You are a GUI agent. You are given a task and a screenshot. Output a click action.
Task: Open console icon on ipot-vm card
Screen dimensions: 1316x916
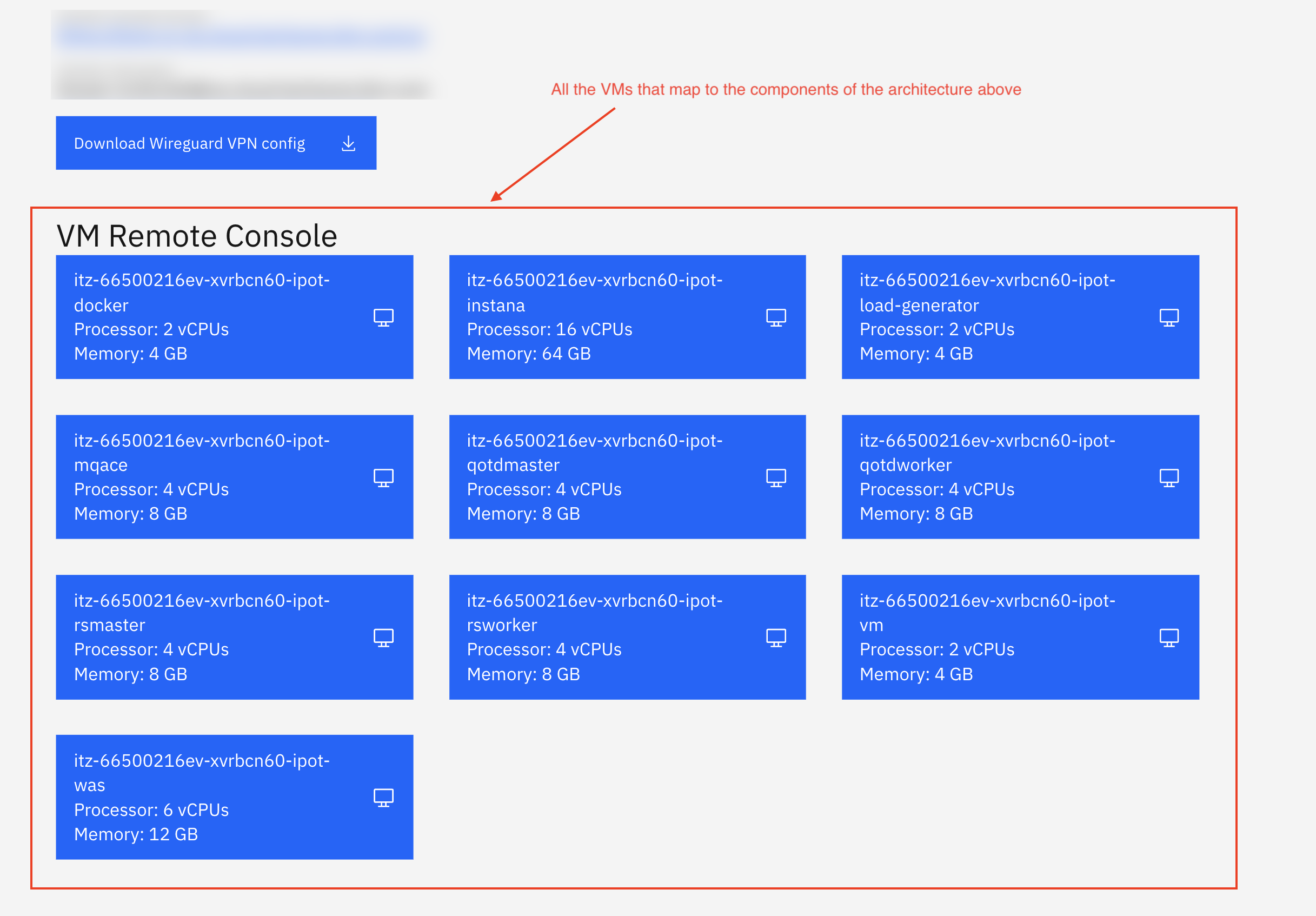[1169, 637]
